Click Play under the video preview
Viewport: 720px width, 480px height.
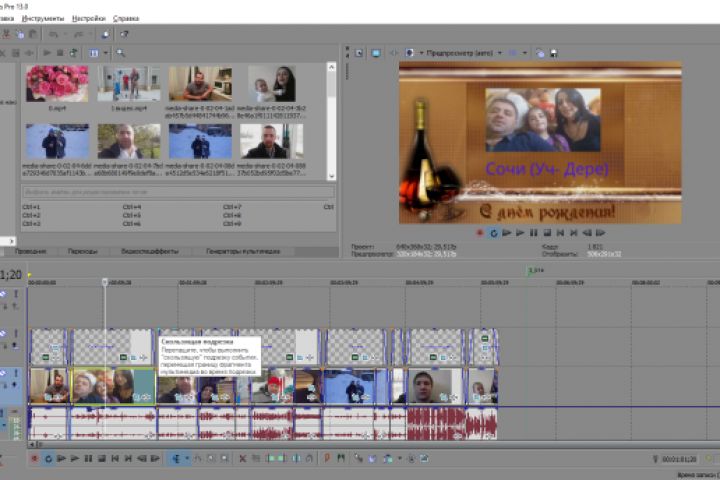(x=520, y=233)
